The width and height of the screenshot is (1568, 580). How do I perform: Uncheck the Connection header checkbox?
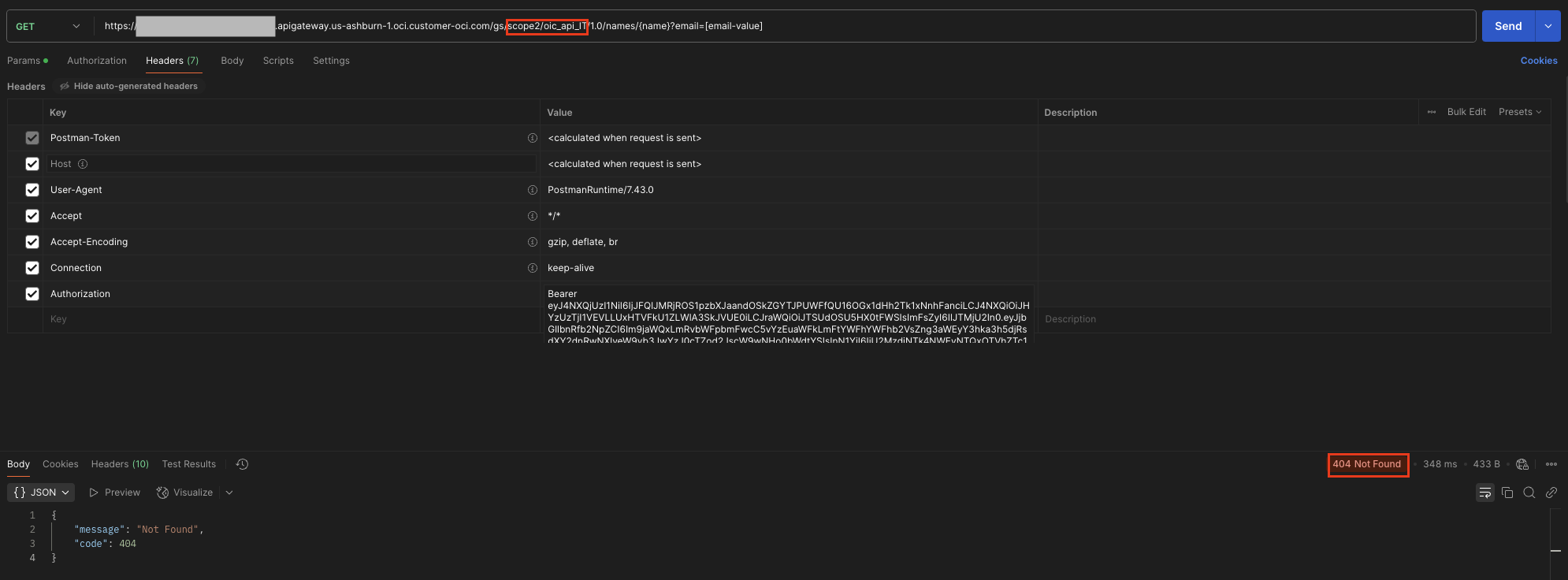click(x=32, y=268)
